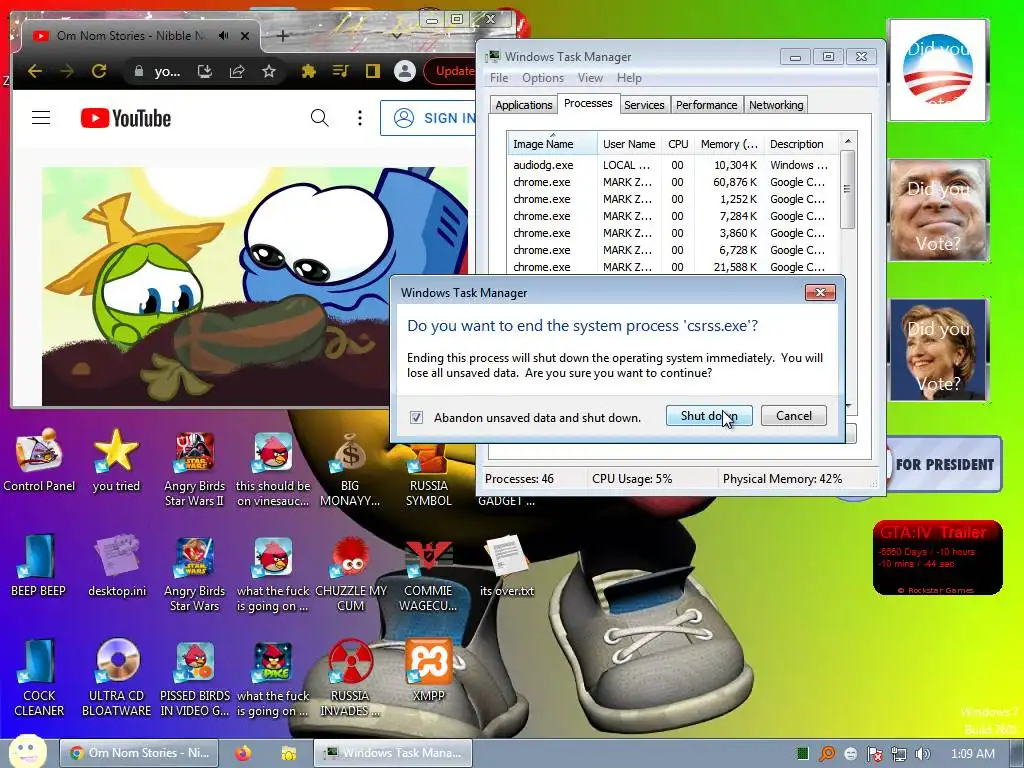1024x768 pixels.
Task: Bookmark the page with the star icon
Action: coord(268,71)
